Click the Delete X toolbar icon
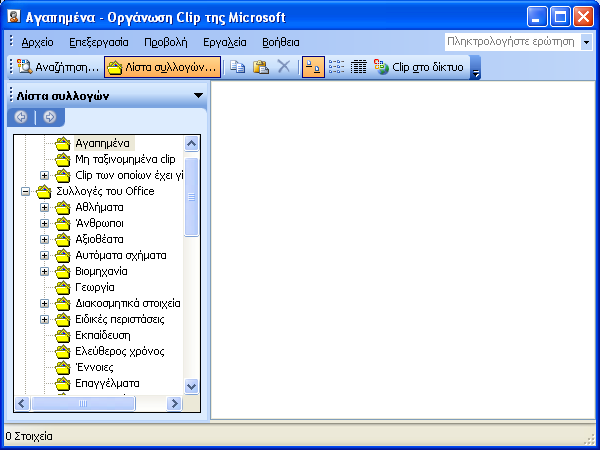This screenshot has width=600, height=450. pyautogui.click(x=284, y=67)
